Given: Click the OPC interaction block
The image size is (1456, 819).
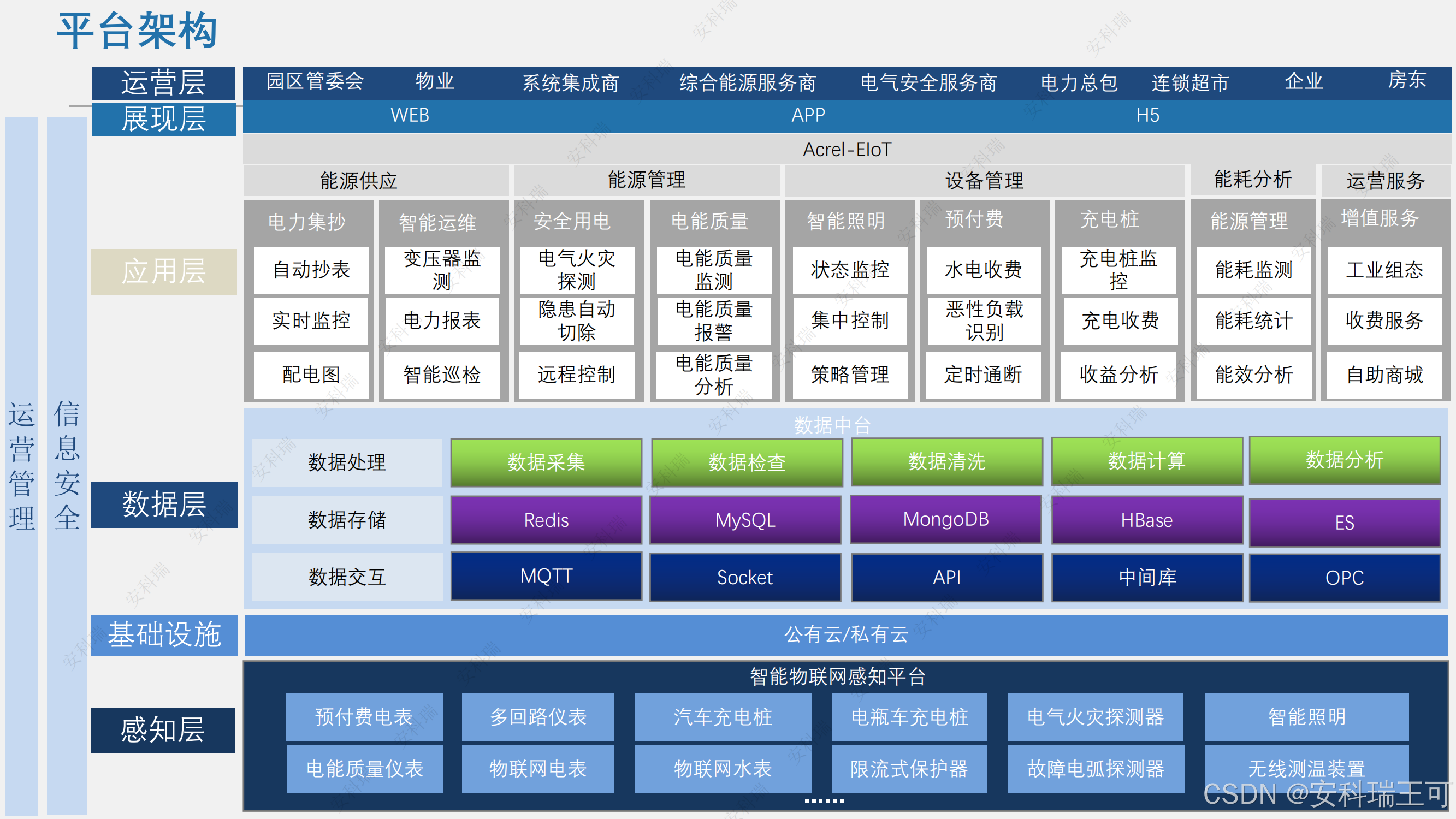Looking at the screenshot, I should [x=1344, y=578].
